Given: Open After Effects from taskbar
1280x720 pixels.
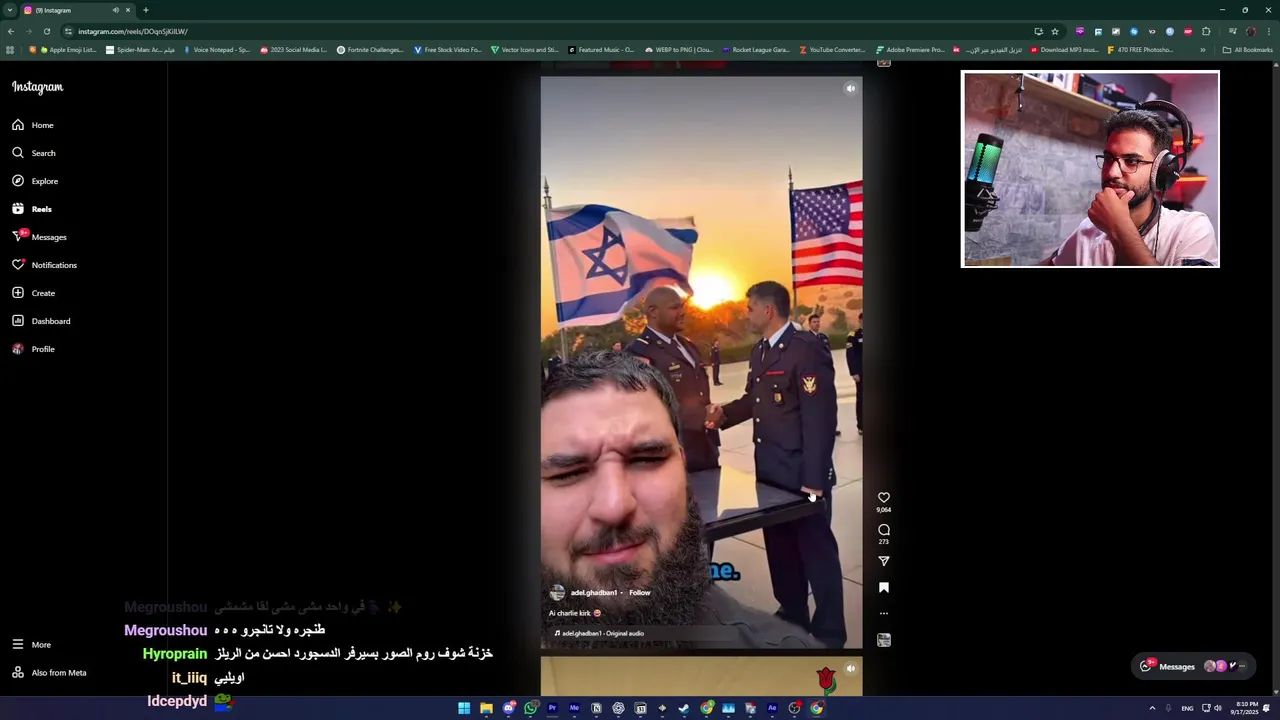Looking at the screenshot, I should [772, 708].
